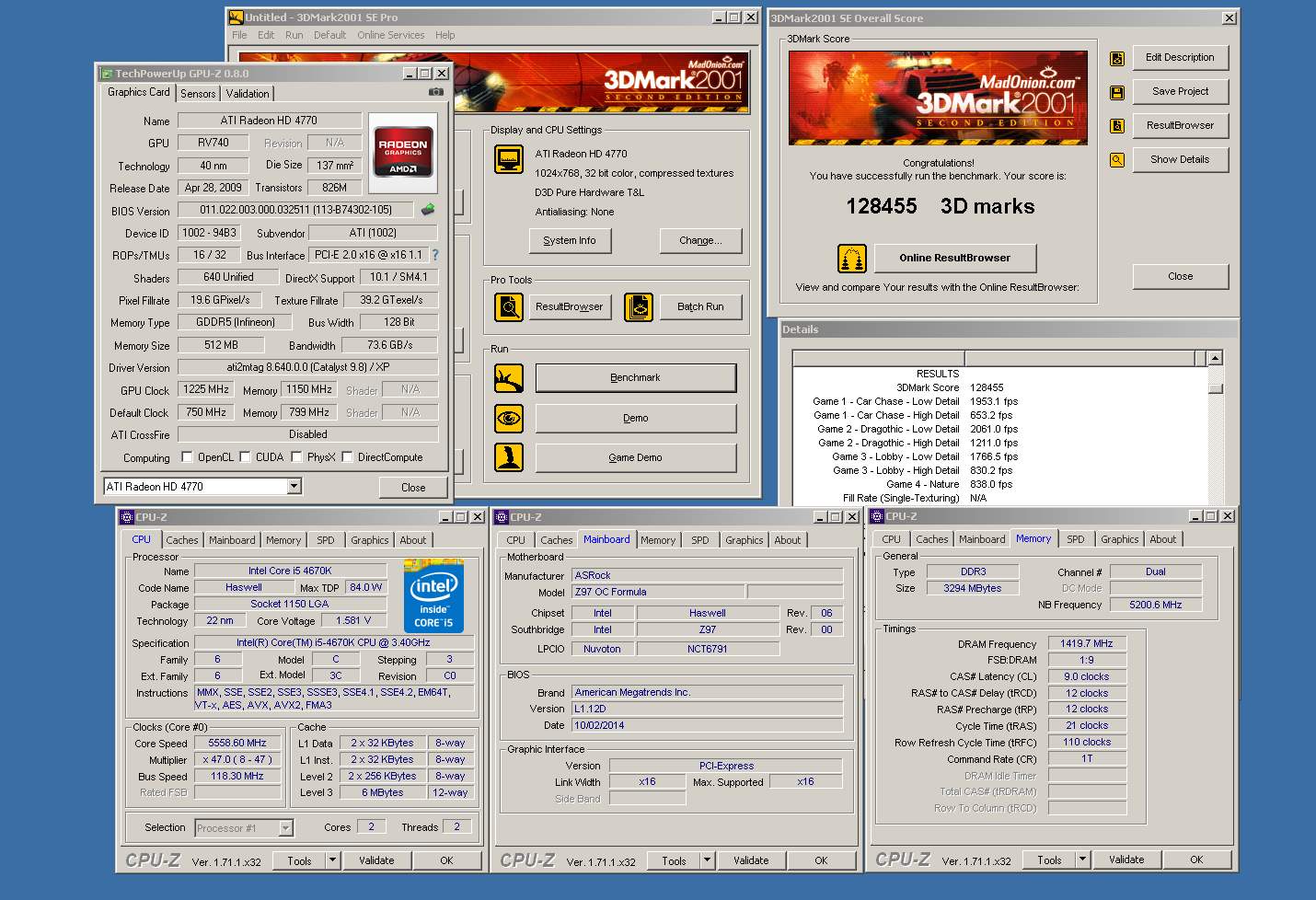Click the GPU-Z screenshot camera icon
This screenshot has width=1316, height=900.
(x=436, y=92)
